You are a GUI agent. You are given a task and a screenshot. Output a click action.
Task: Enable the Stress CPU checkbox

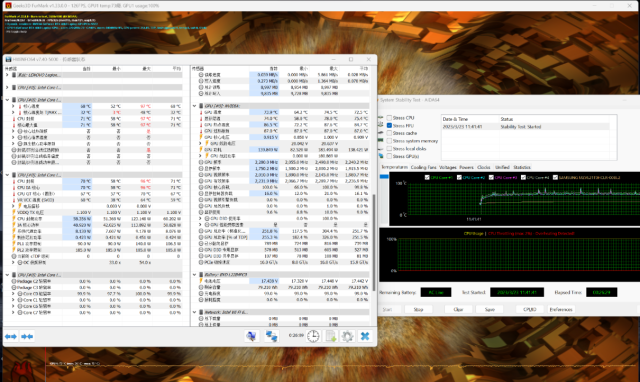389,118
